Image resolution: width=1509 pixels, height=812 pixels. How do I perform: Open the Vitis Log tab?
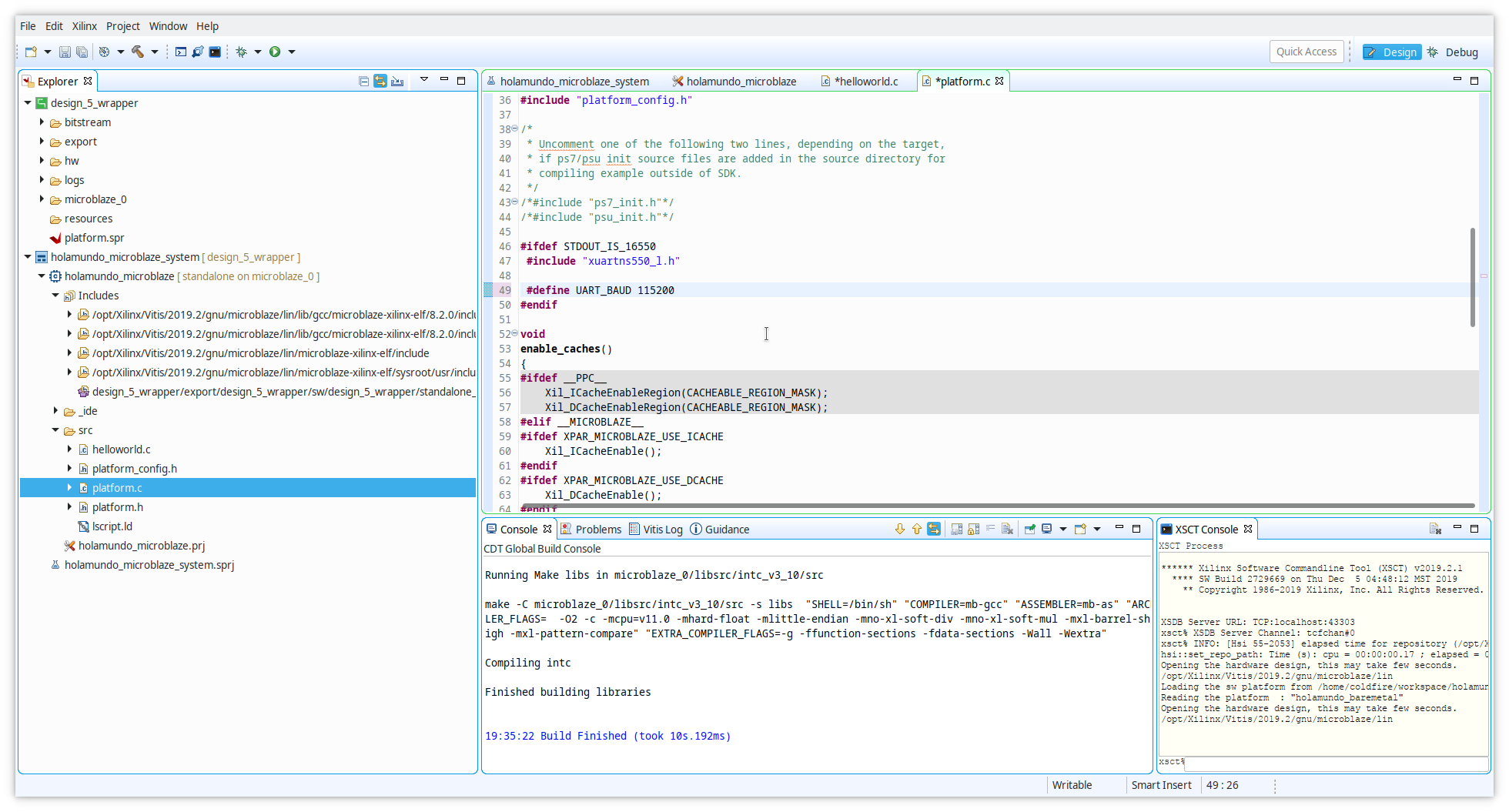pos(656,530)
